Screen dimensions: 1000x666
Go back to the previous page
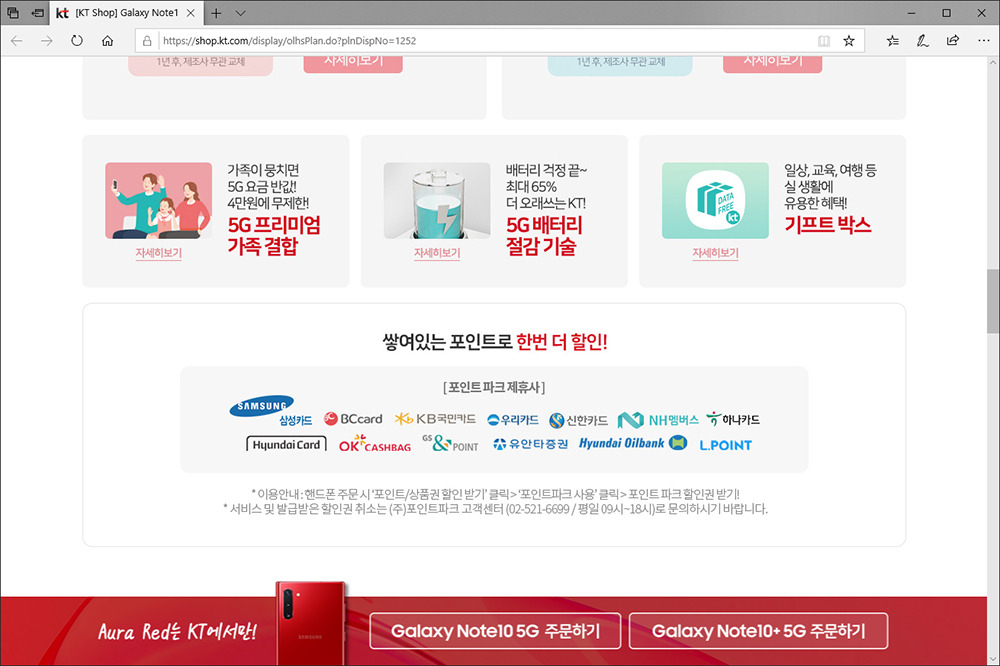pyautogui.click(x=17, y=41)
